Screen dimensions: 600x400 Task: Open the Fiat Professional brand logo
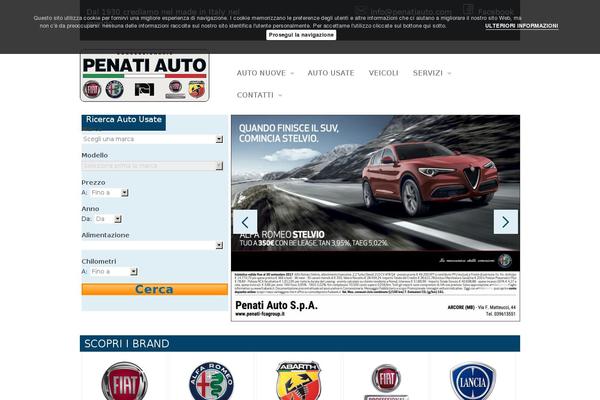tap(386, 382)
